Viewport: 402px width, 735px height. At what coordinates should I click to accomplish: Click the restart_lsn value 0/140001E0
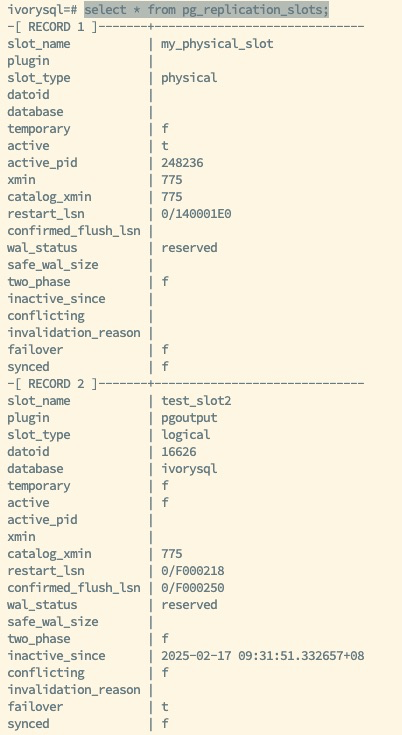196,214
